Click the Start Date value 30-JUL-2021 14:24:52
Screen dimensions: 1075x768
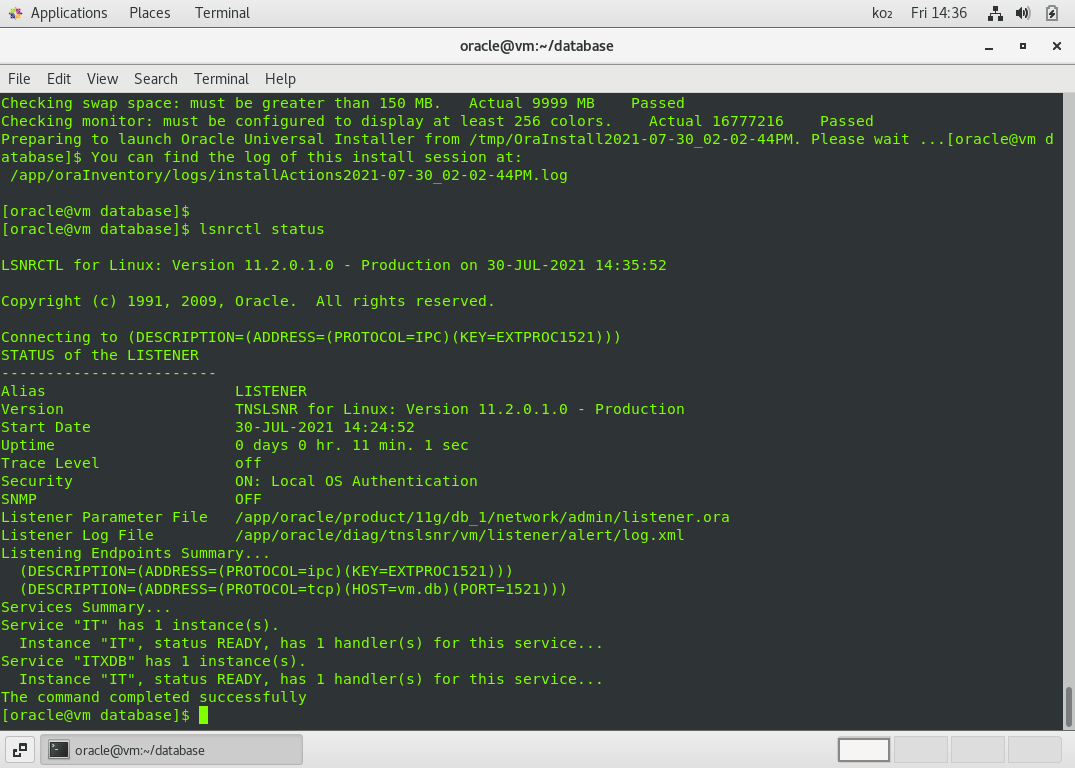[x=325, y=427]
